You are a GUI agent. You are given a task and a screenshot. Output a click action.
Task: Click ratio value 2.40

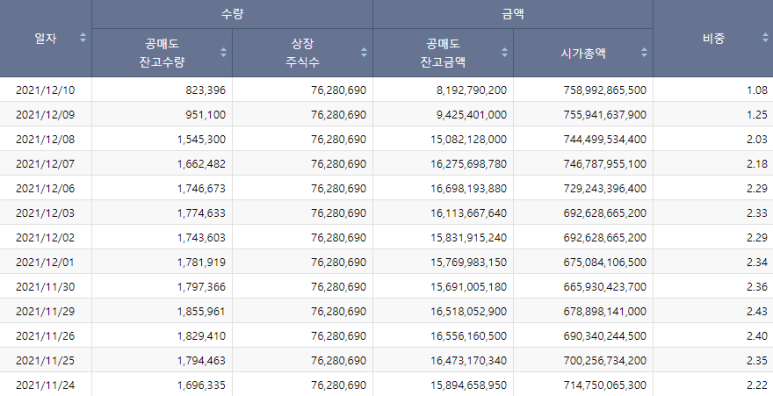[x=757, y=336]
